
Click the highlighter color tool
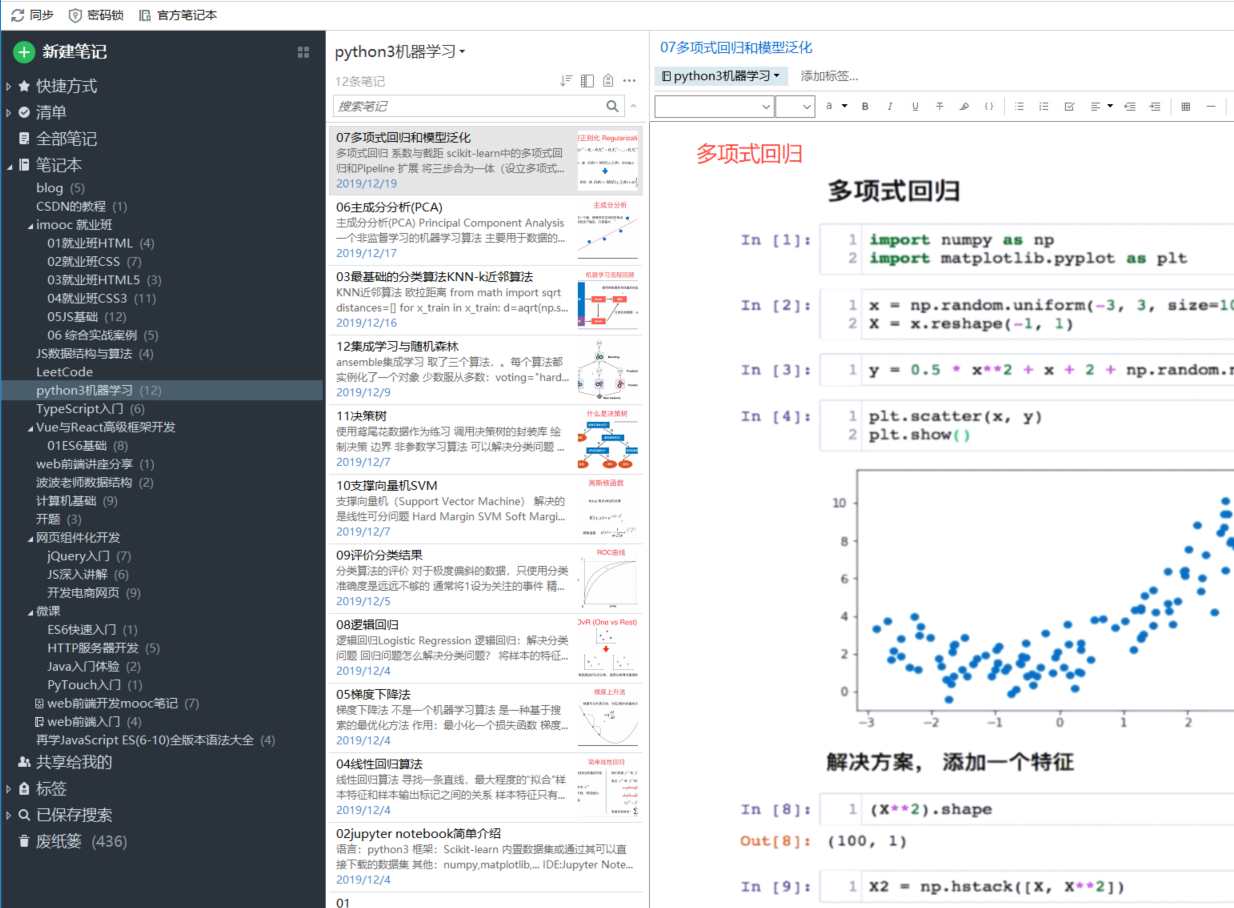coord(964,106)
